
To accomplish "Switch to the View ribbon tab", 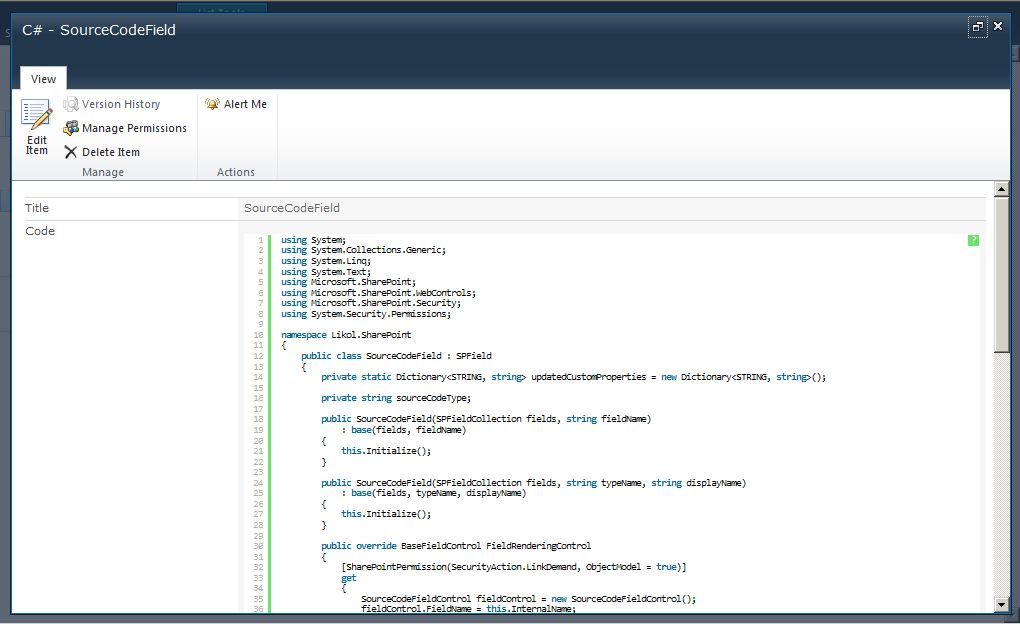I will tap(44, 79).
